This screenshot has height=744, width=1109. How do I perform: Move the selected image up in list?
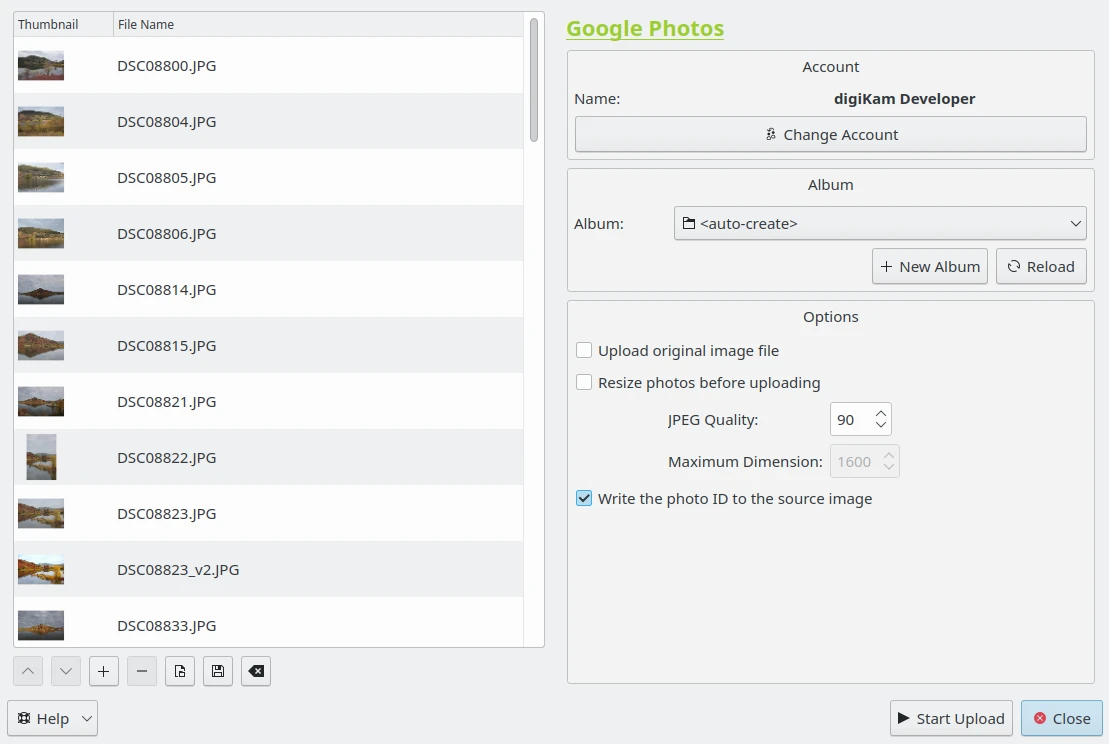[28, 672]
